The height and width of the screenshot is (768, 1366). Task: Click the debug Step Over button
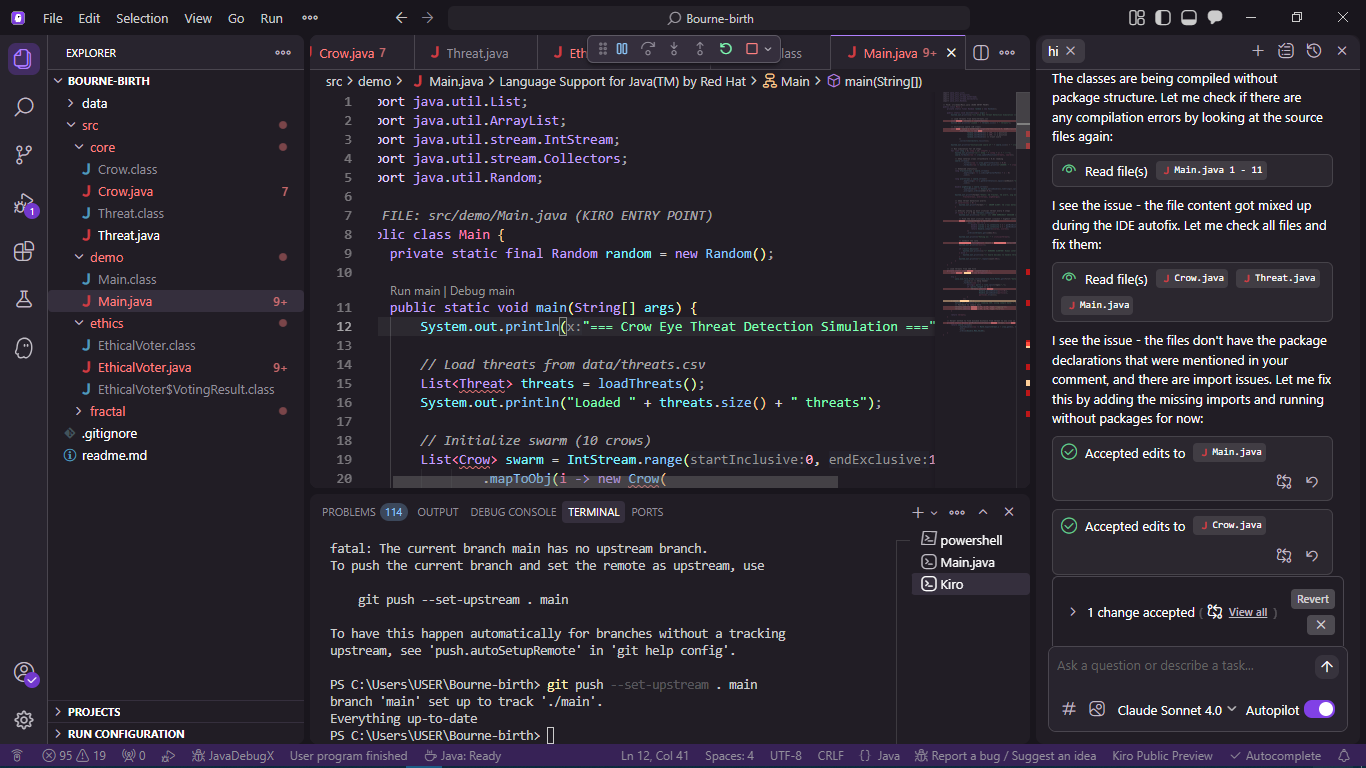[648, 49]
